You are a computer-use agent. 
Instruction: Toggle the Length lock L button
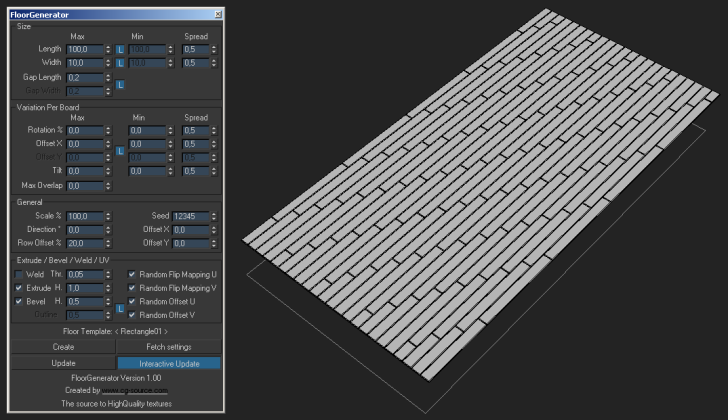point(121,49)
